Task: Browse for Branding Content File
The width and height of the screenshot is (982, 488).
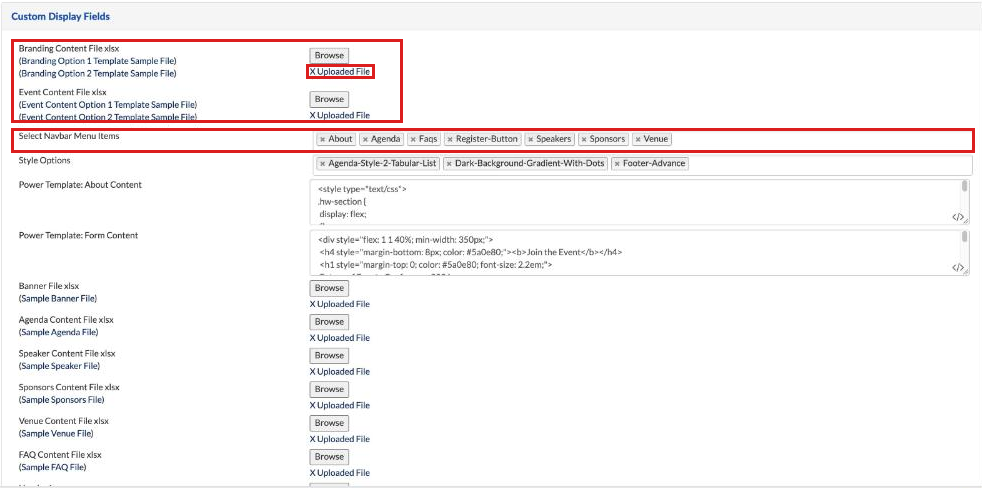Action: [x=329, y=55]
